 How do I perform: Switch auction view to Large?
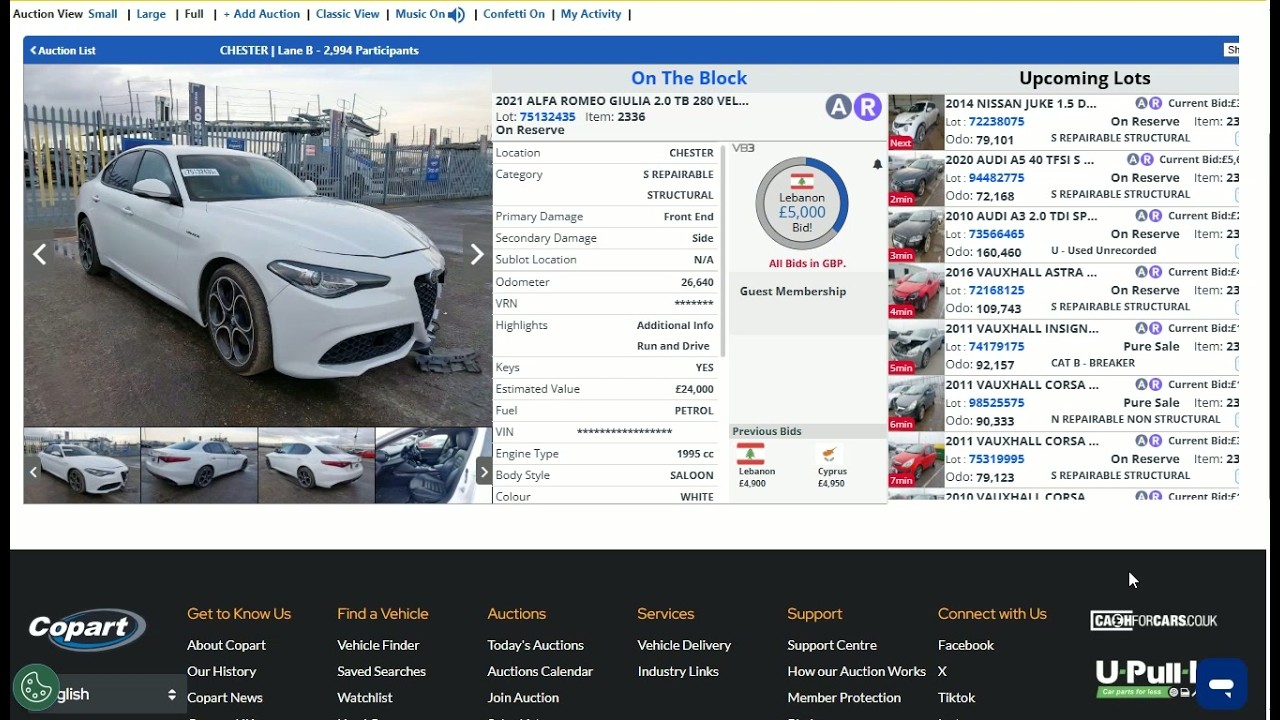[x=151, y=14]
